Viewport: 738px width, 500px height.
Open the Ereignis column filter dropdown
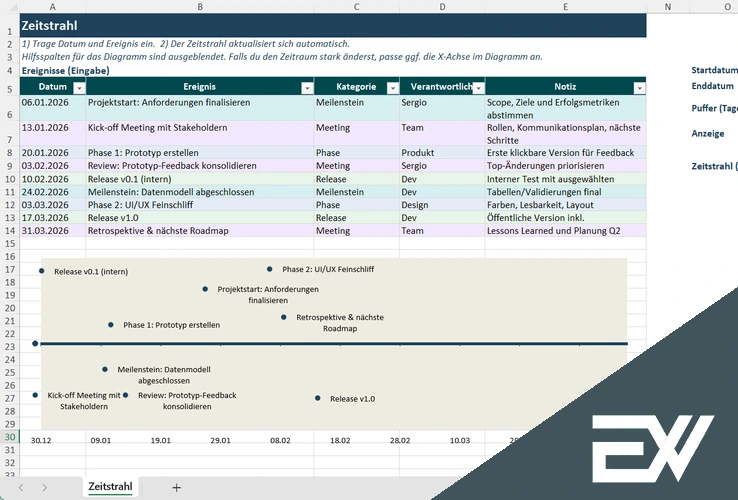(306, 88)
